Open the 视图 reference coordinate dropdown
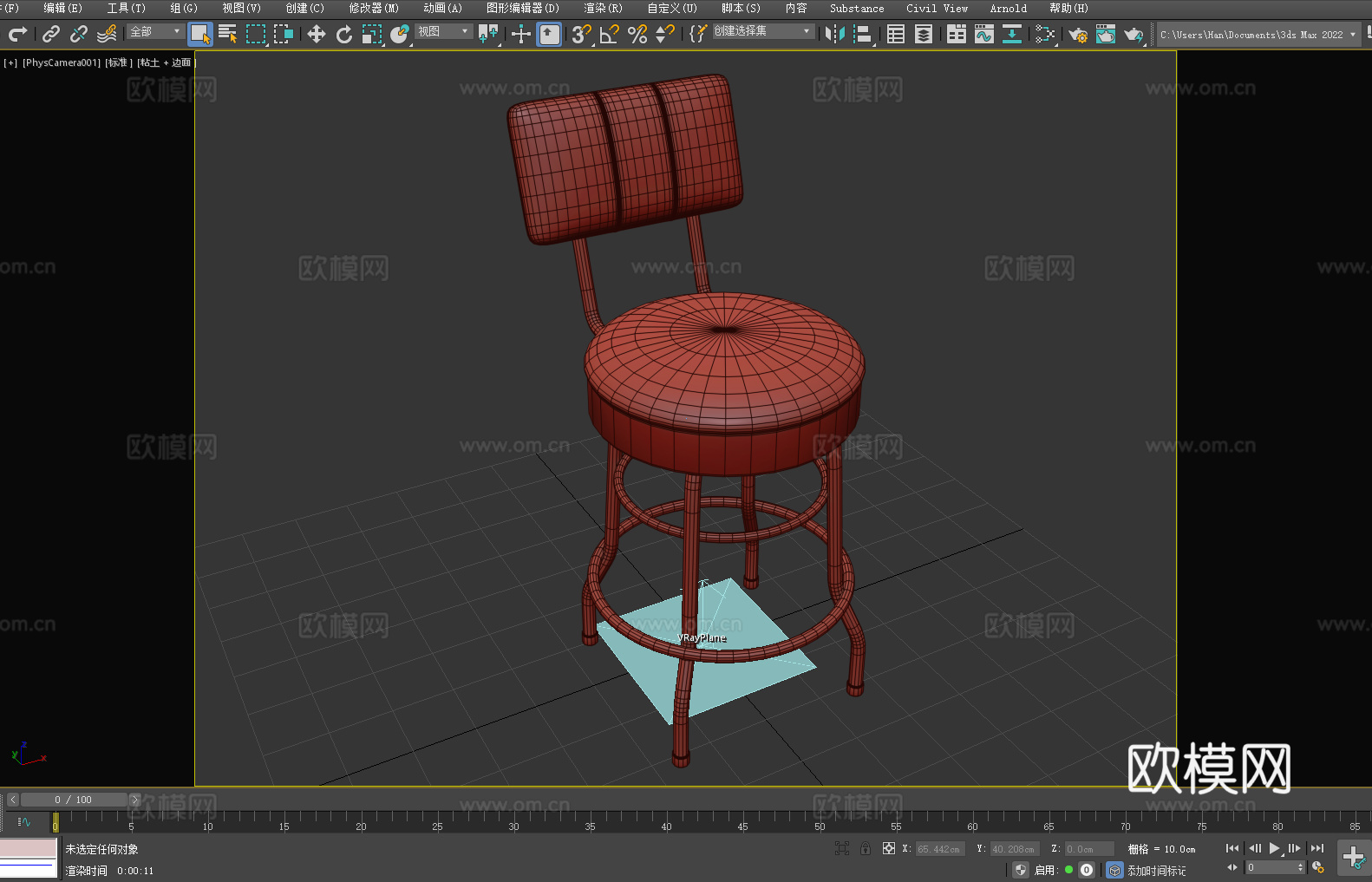The height and width of the screenshot is (882, 1372). point(443,31)
